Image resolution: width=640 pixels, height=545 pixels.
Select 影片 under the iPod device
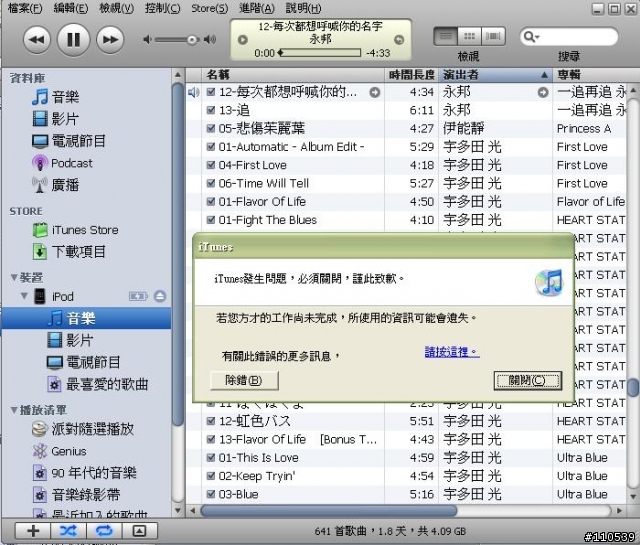(x=80, y=340)
